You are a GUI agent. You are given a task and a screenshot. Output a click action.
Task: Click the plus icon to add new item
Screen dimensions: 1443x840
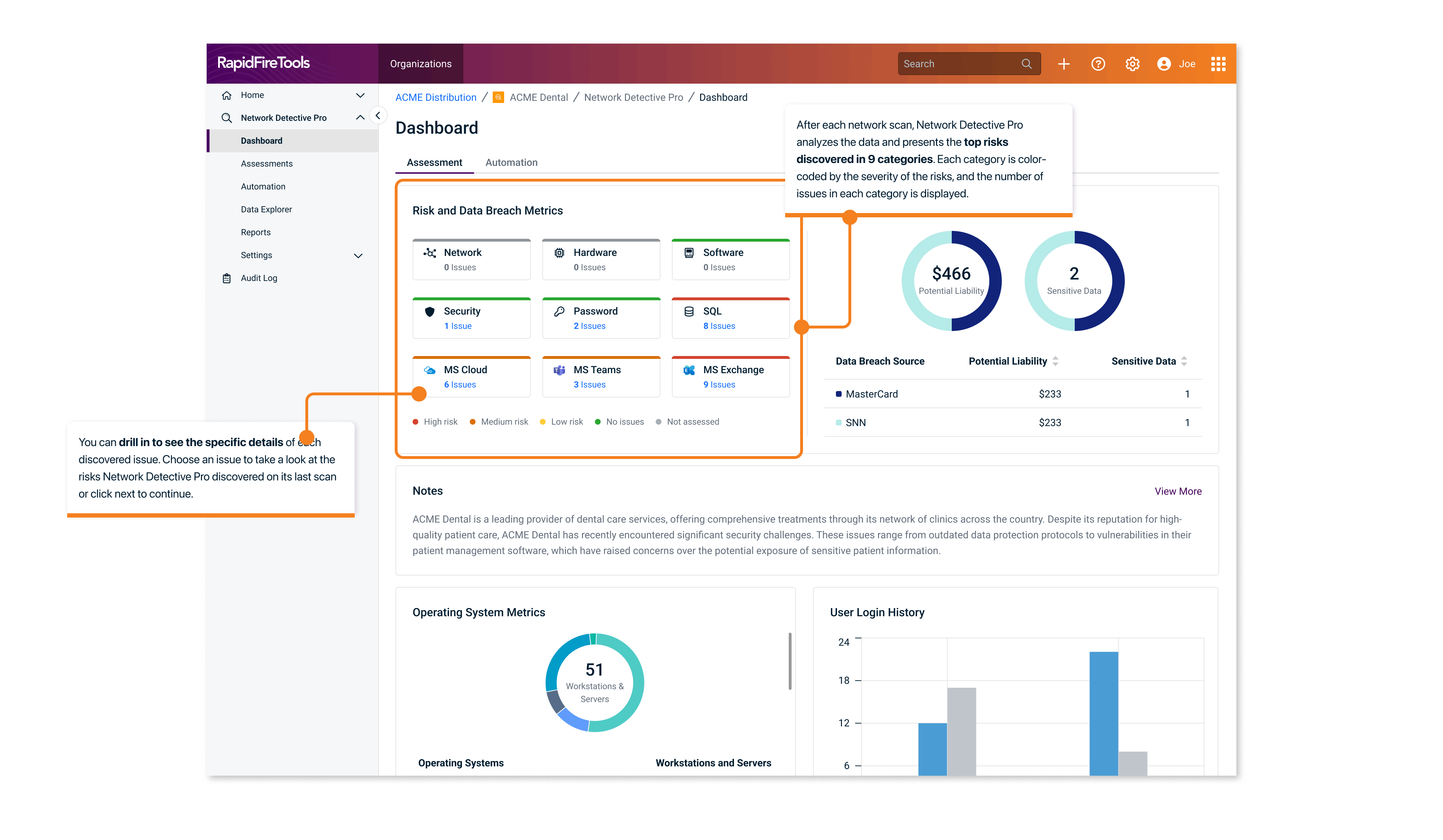[1063, 64]
